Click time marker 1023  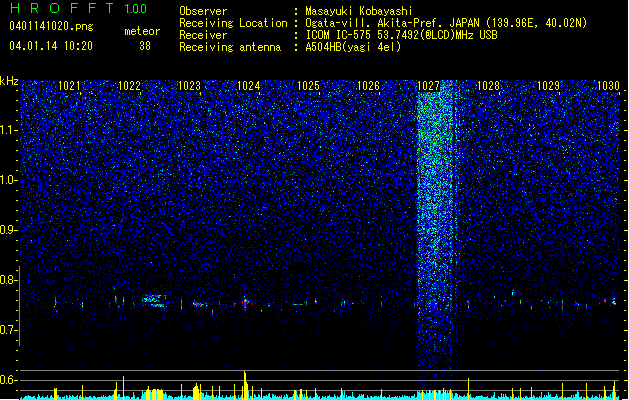point(189,86)
